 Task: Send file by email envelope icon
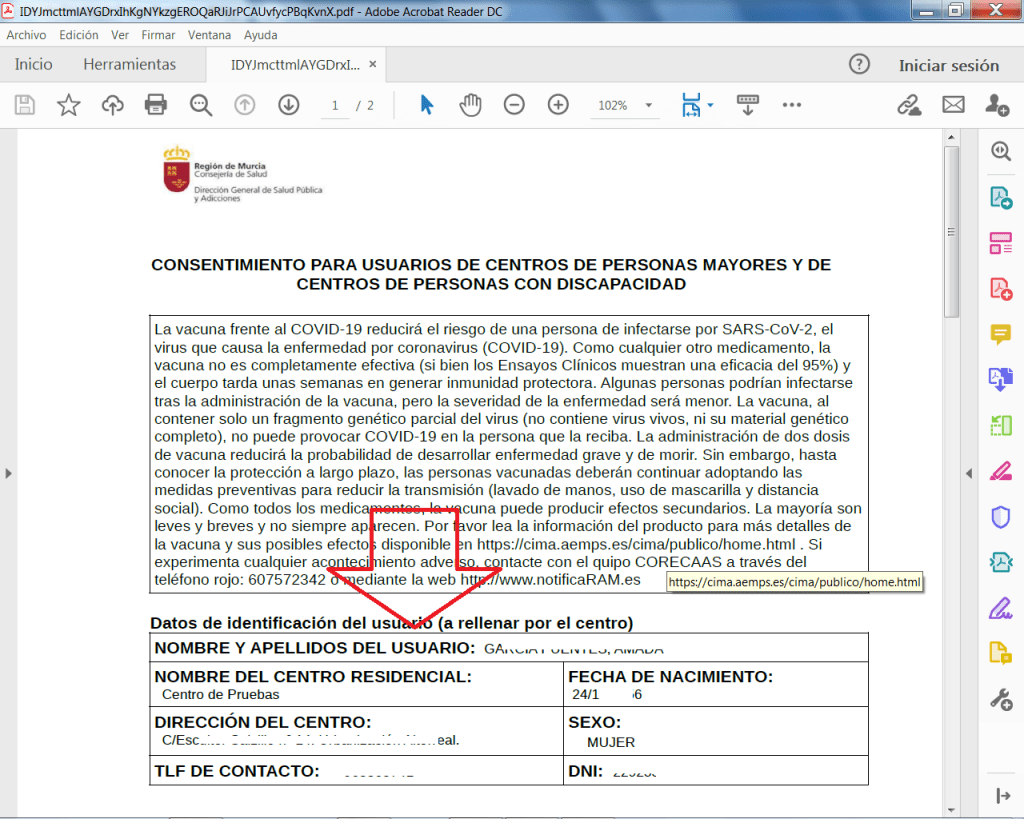tap(953, 105)
